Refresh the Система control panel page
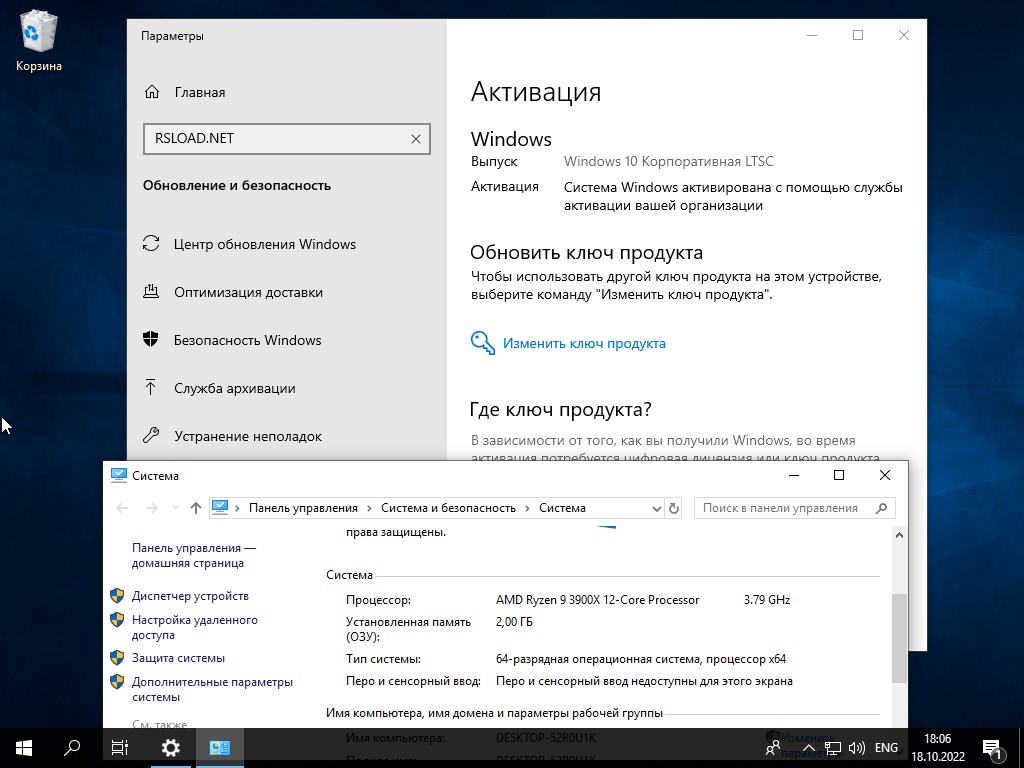This screenshot has height=768, width=1024. (674, 508)
